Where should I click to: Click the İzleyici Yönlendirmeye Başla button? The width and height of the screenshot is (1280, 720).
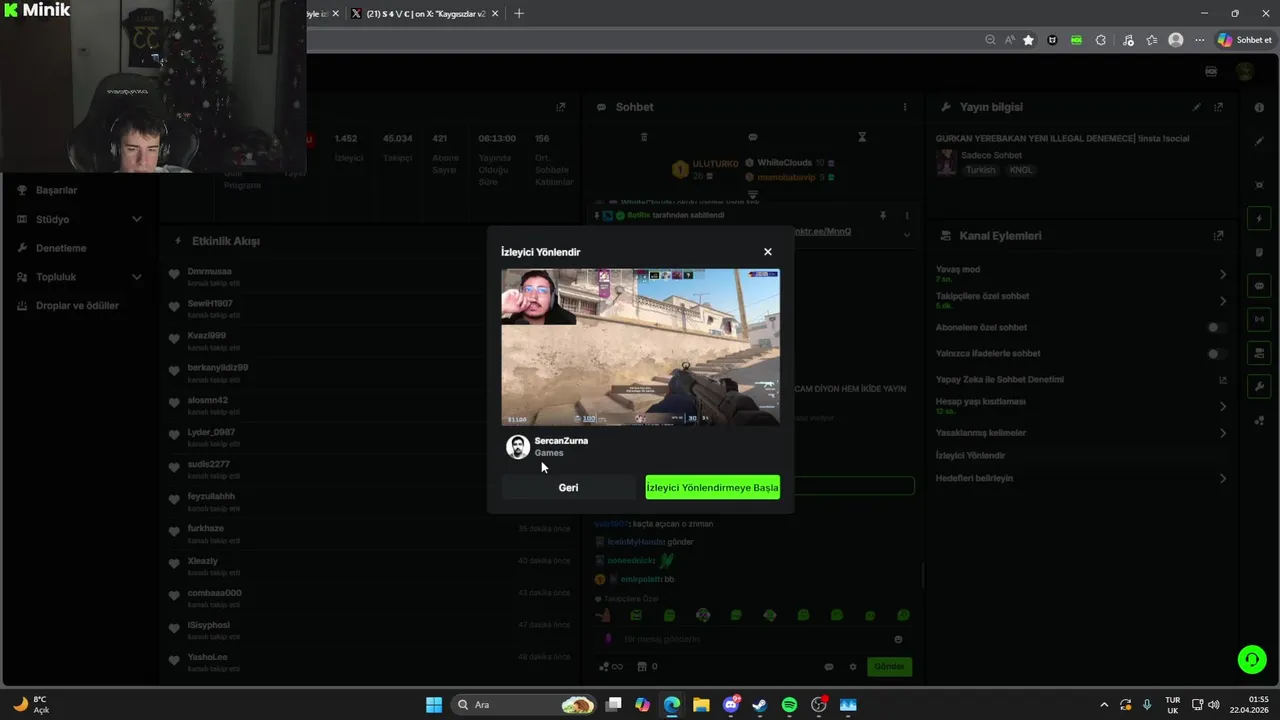[712, 488]
